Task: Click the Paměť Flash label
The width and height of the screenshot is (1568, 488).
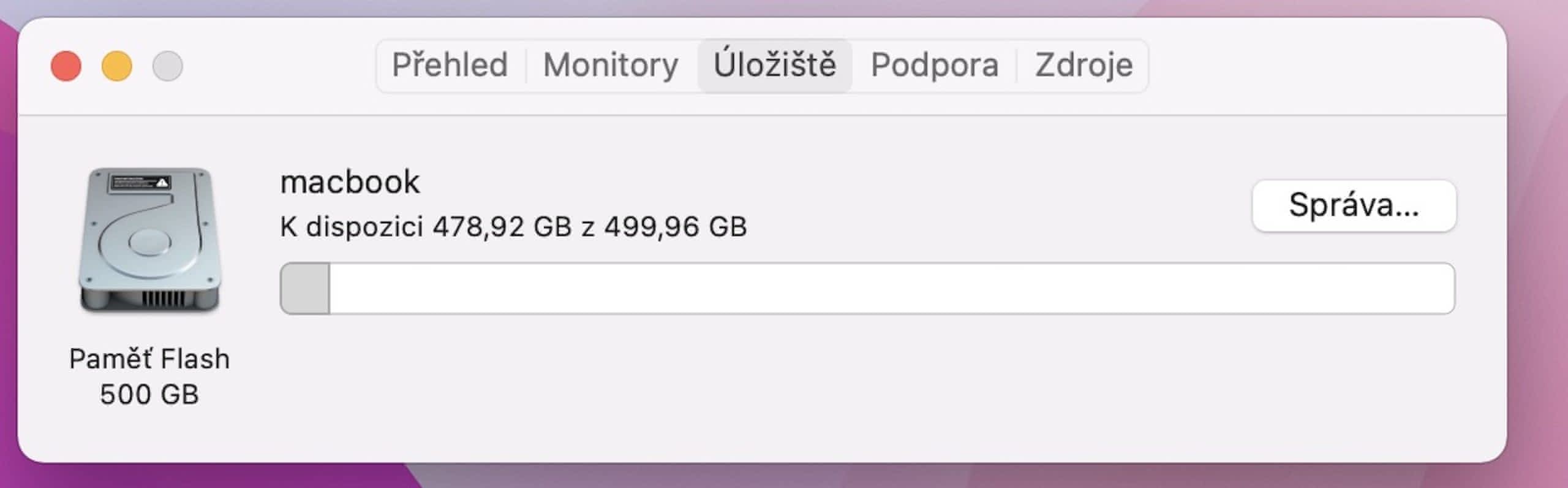Action: (x=149, y=359)
